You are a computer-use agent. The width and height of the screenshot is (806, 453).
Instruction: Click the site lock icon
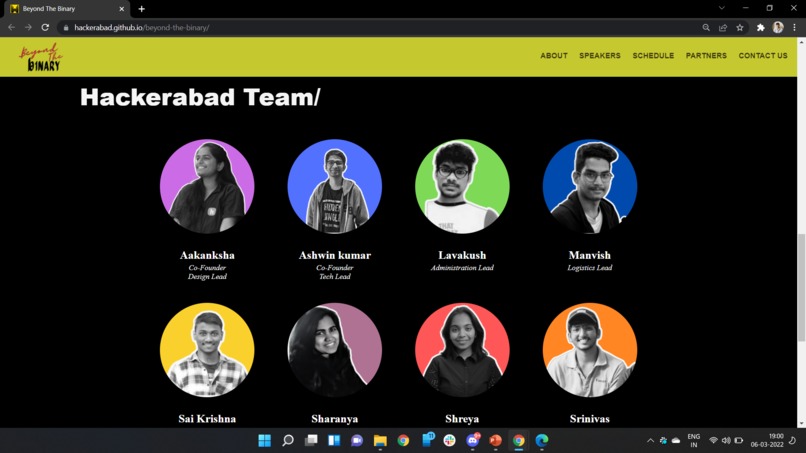[x=65, y=28]
